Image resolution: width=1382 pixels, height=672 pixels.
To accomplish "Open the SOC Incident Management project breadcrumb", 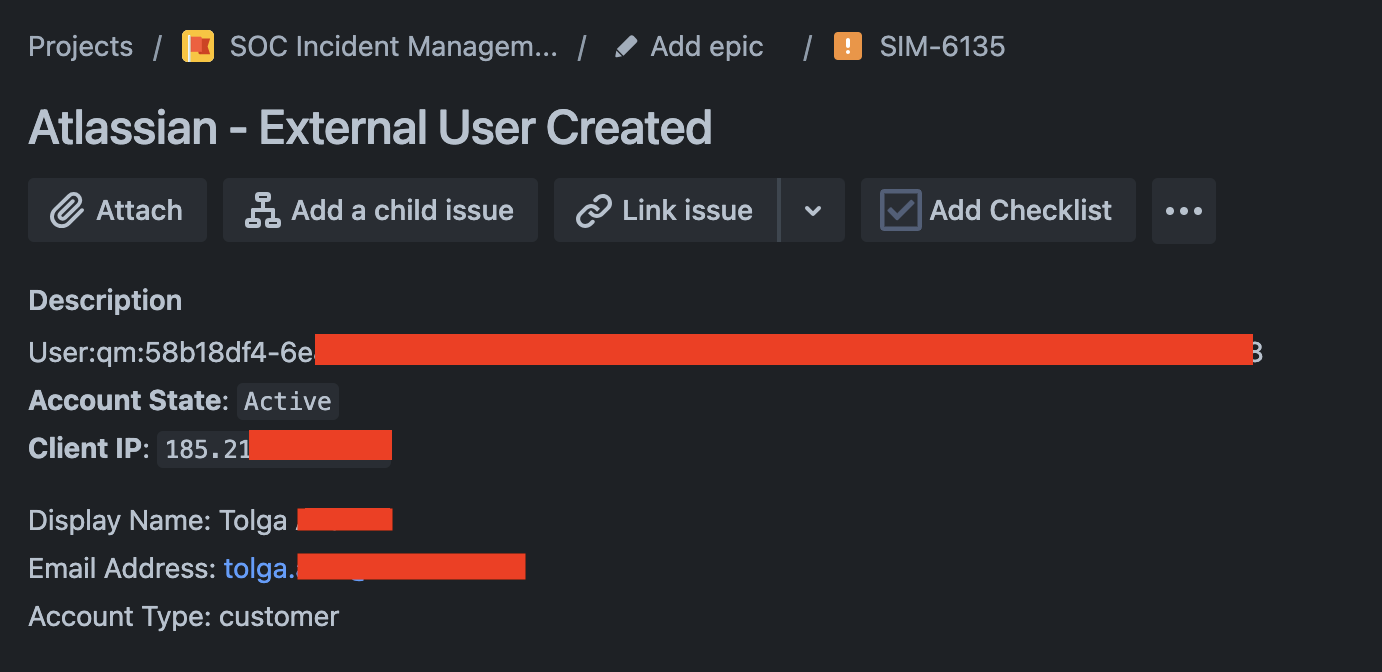I will coord(393,47).
